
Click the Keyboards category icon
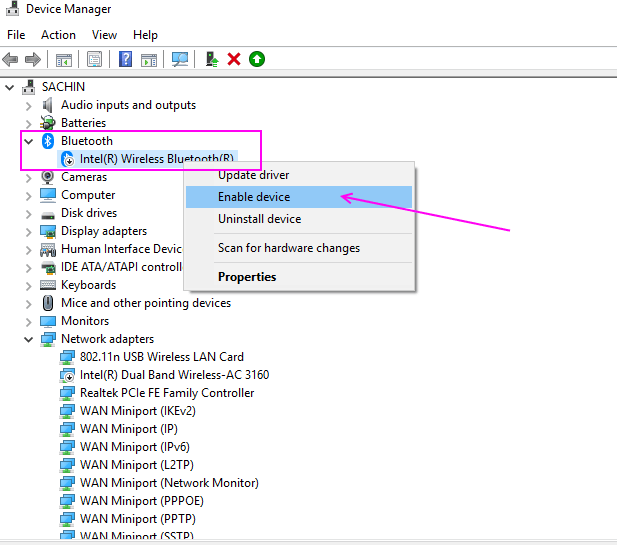(x=48, y=285)
